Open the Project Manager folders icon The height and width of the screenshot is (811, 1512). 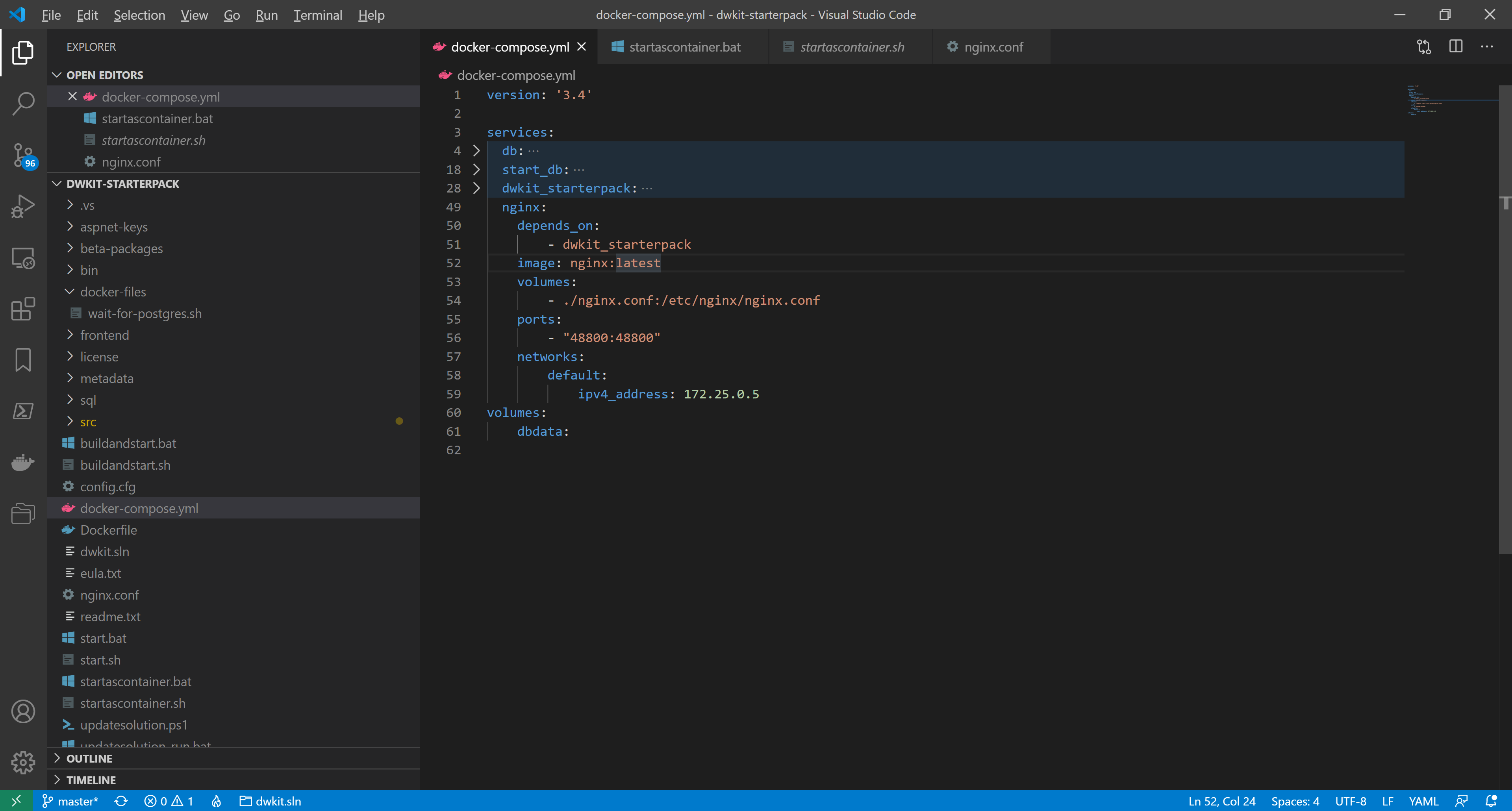click(23, 513)
